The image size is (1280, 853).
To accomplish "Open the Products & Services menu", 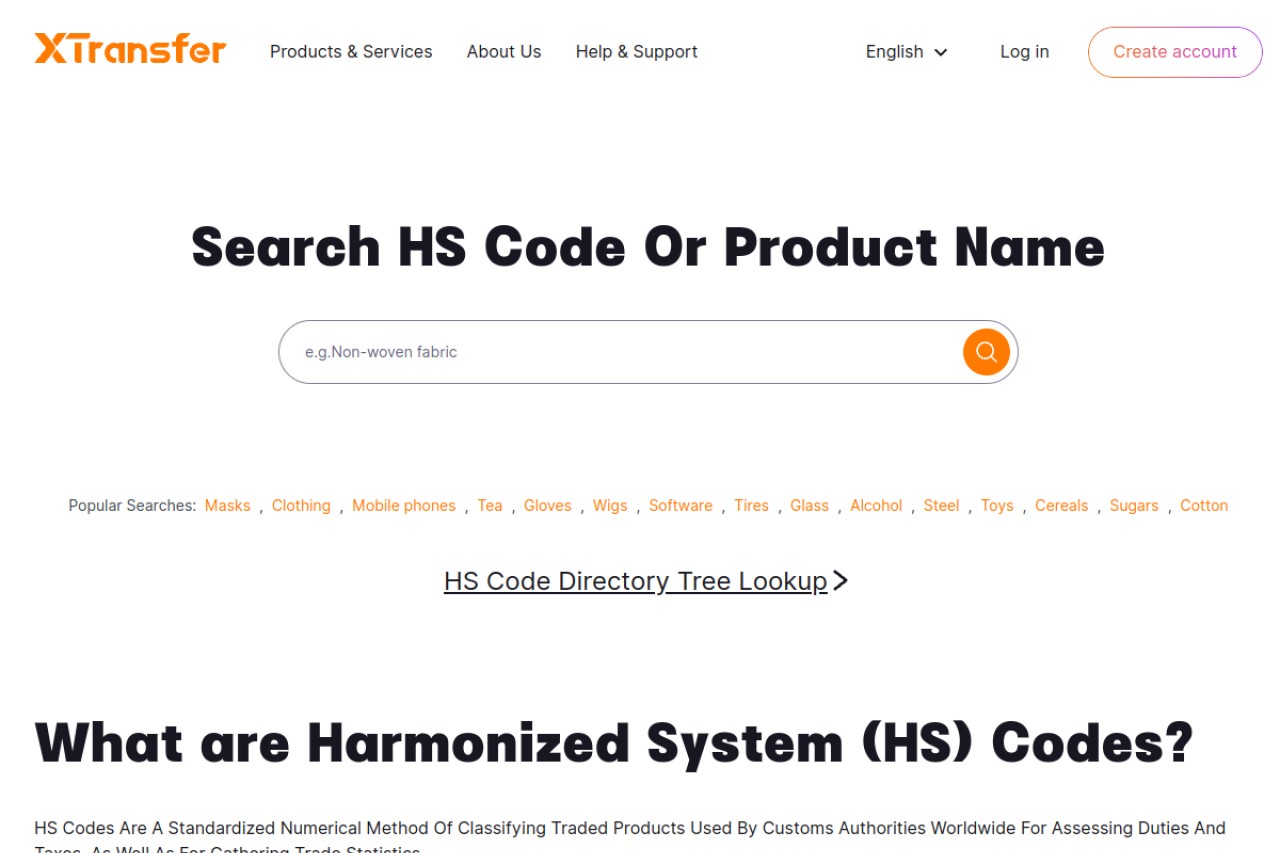I will [x=351, y=52].
